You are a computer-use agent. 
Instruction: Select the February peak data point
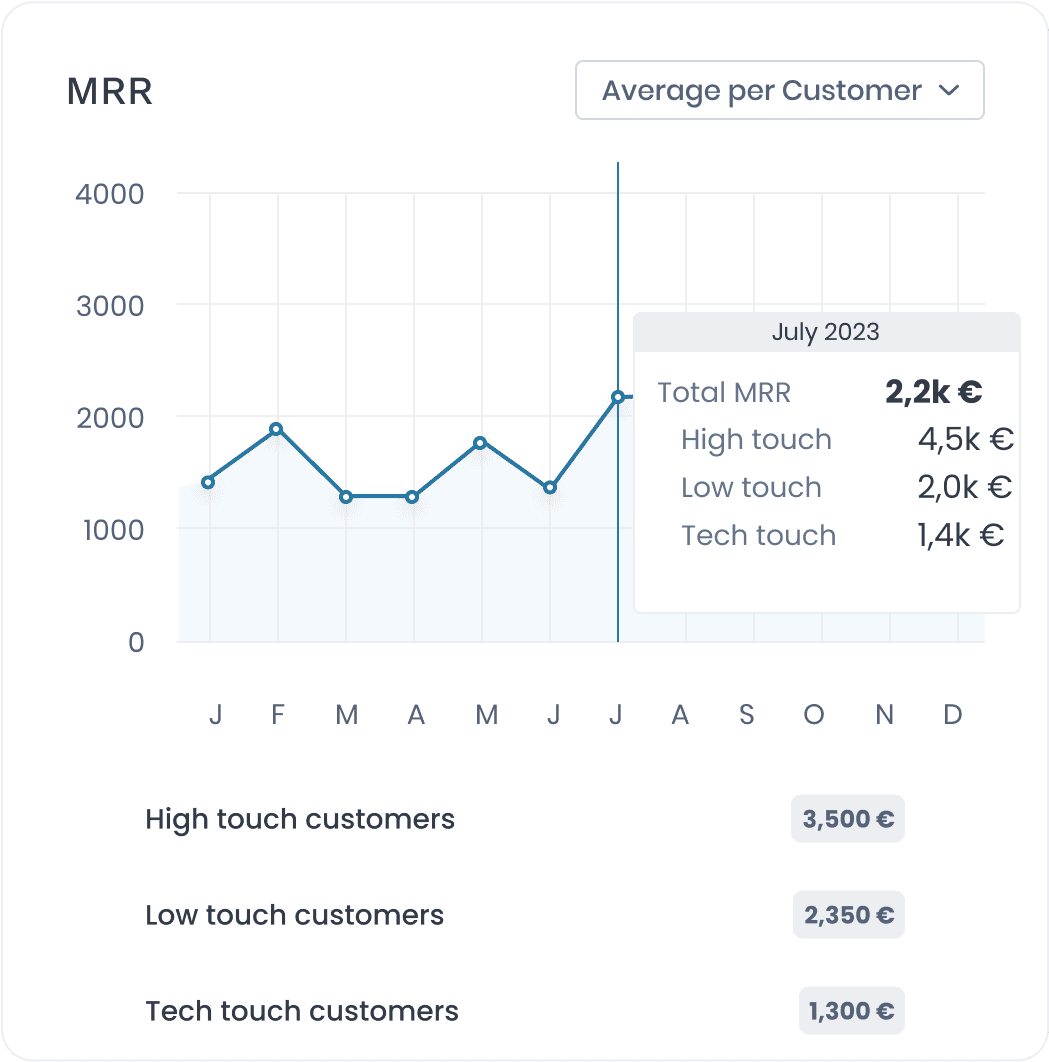(278, 428)
